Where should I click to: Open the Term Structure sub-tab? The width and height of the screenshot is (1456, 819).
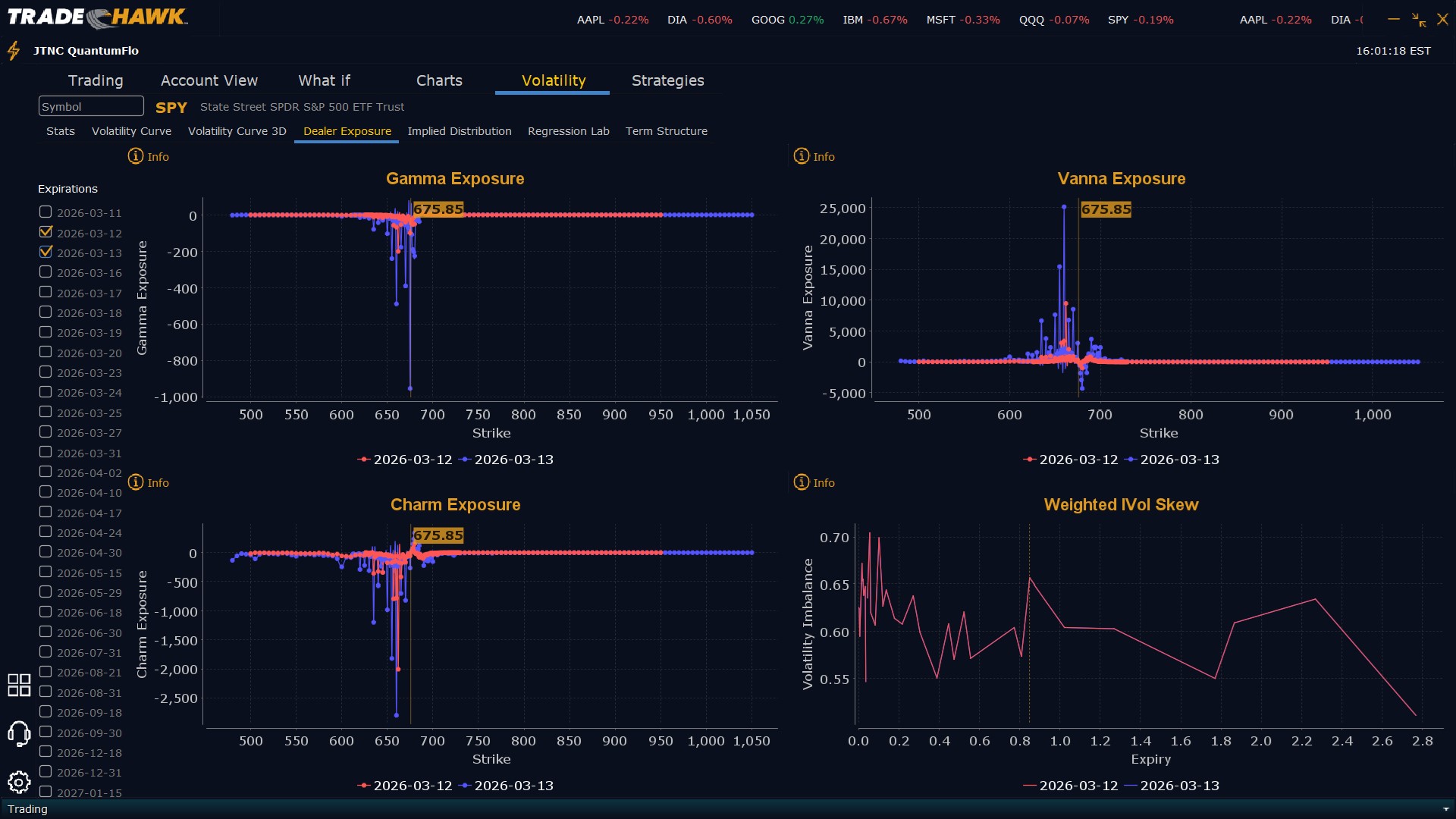(x=666, y=131)
